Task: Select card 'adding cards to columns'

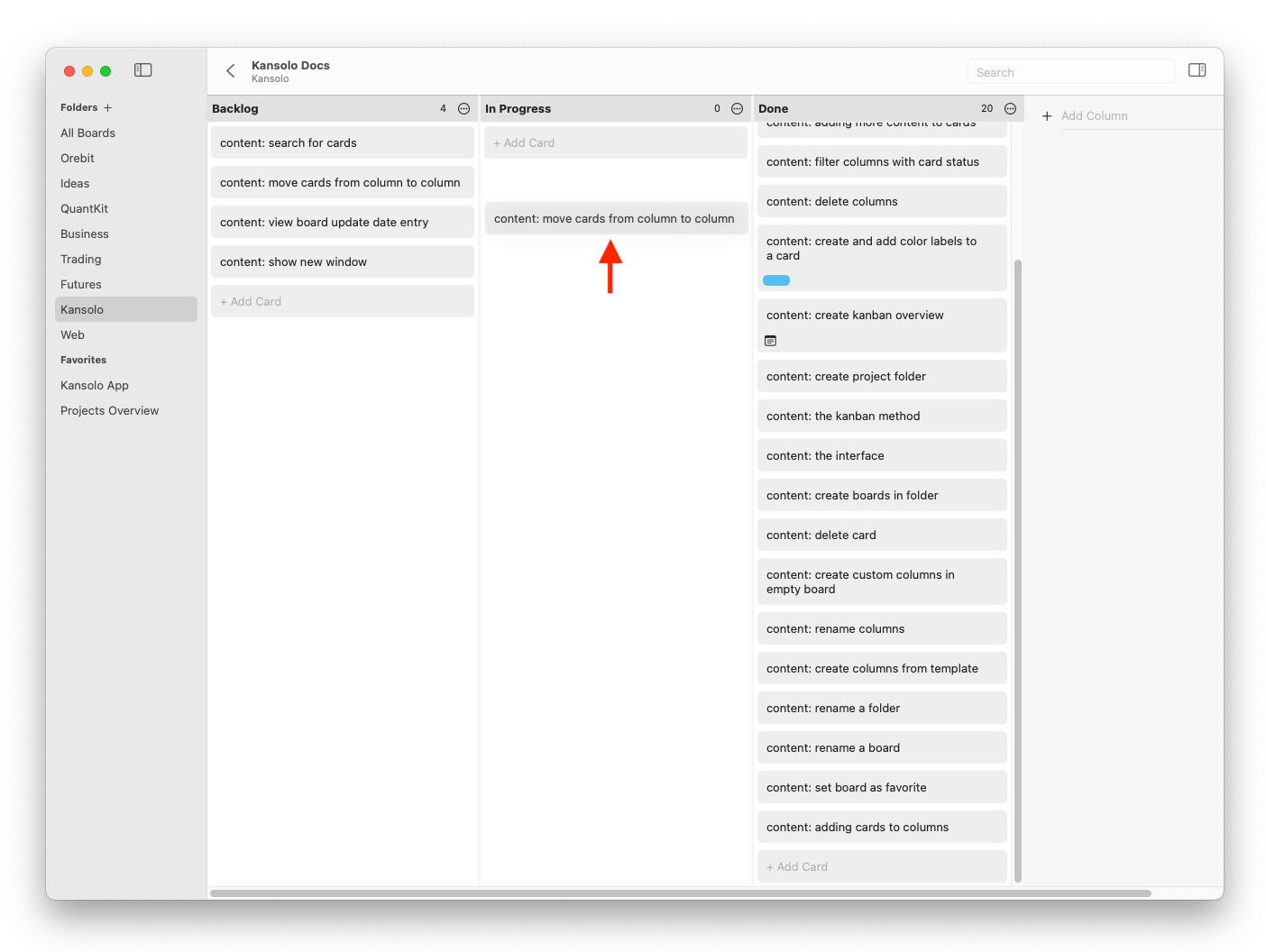Action: pos(882,827)
